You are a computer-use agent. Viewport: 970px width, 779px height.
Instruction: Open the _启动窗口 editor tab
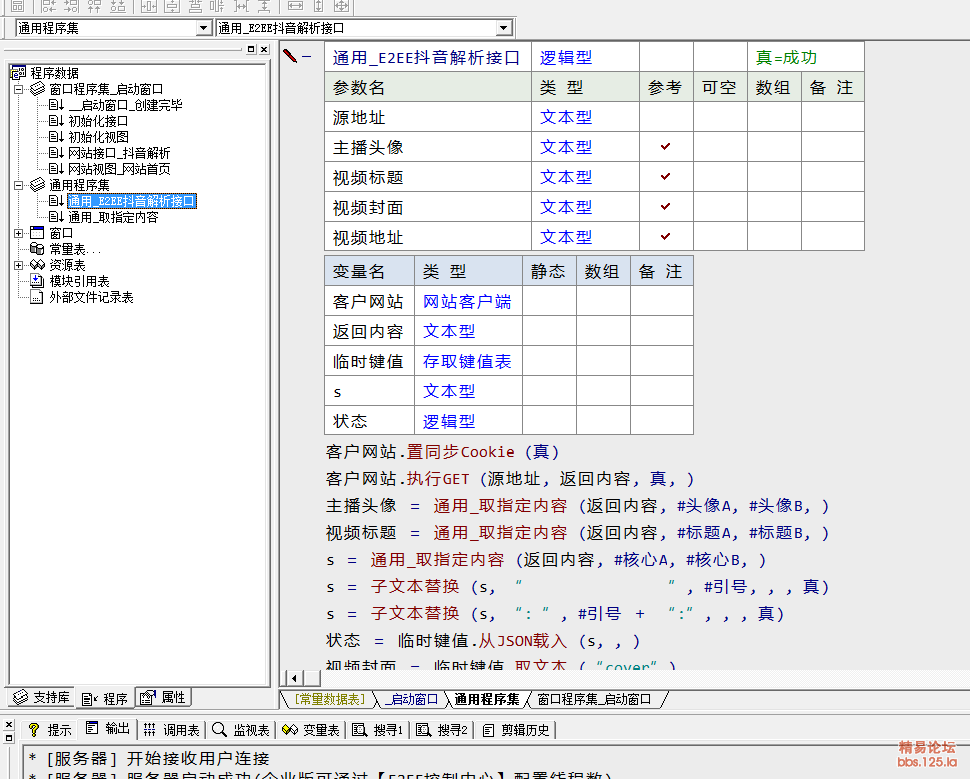[411, 699]
